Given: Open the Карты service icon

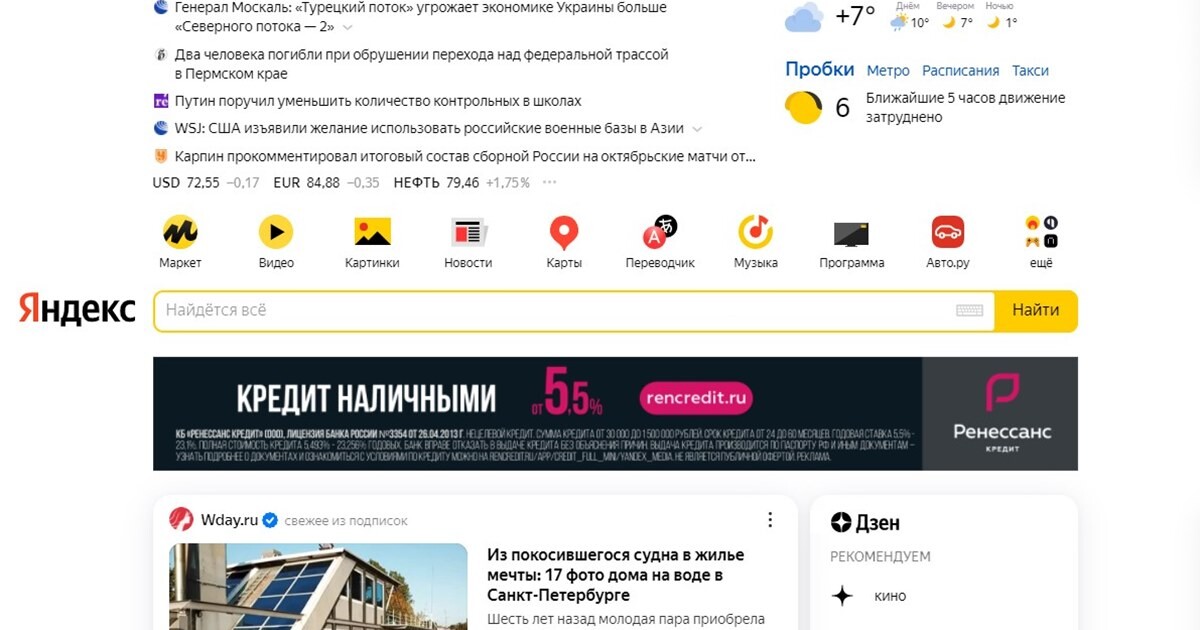Looking at the screenshot, I should [564, 233].
